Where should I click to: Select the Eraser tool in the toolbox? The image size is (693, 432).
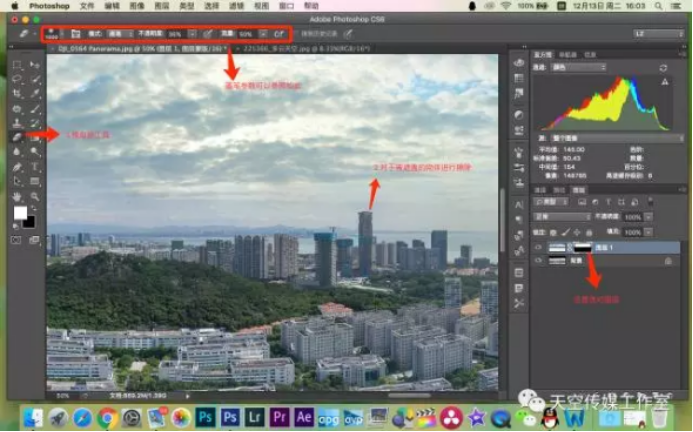tap(17, 136)
